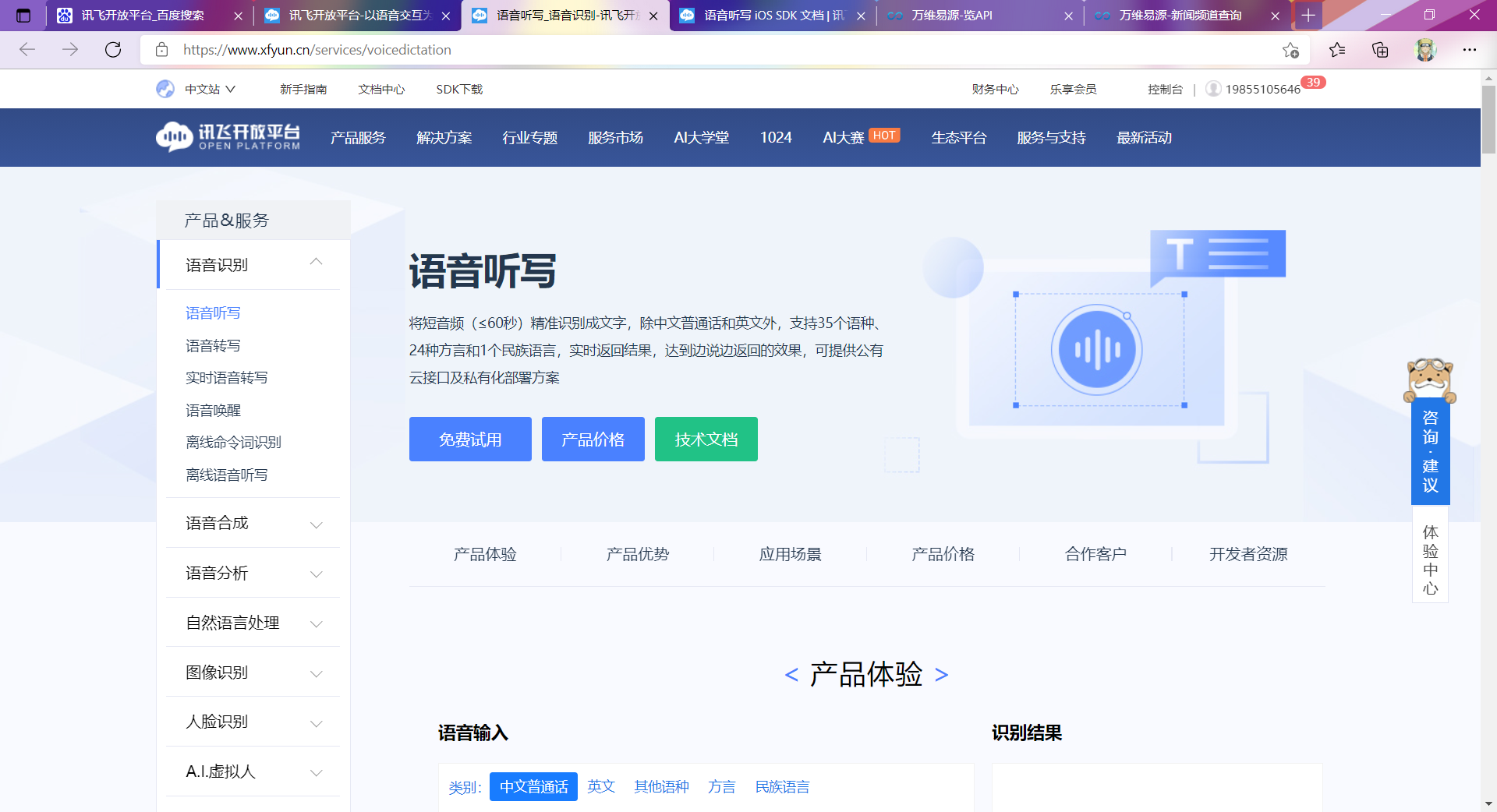Select the 方言 category
The height and width of the screenshot is (812, 1497).
pos(722,787)
